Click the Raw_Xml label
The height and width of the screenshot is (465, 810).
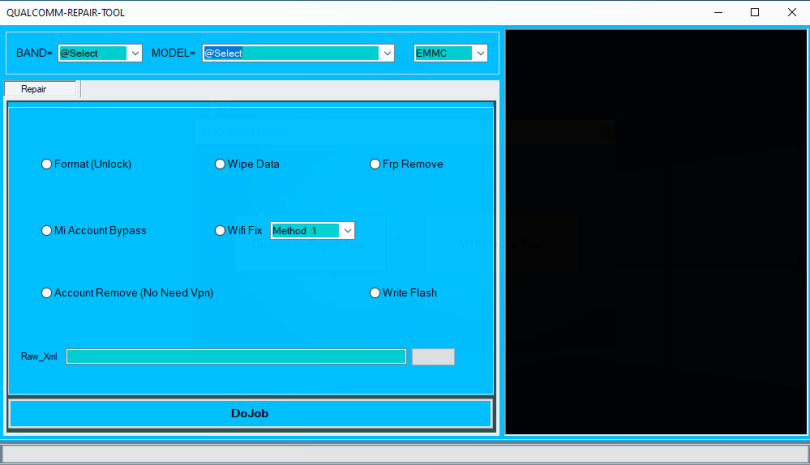39,356
